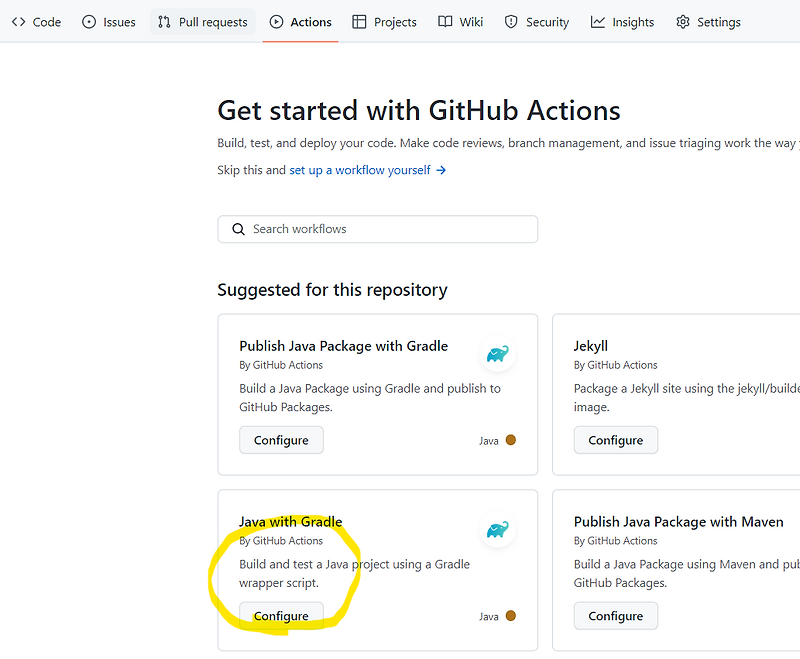Click the Java language color dot
Viewport: 800px width, 659px height.
[511, 440]
